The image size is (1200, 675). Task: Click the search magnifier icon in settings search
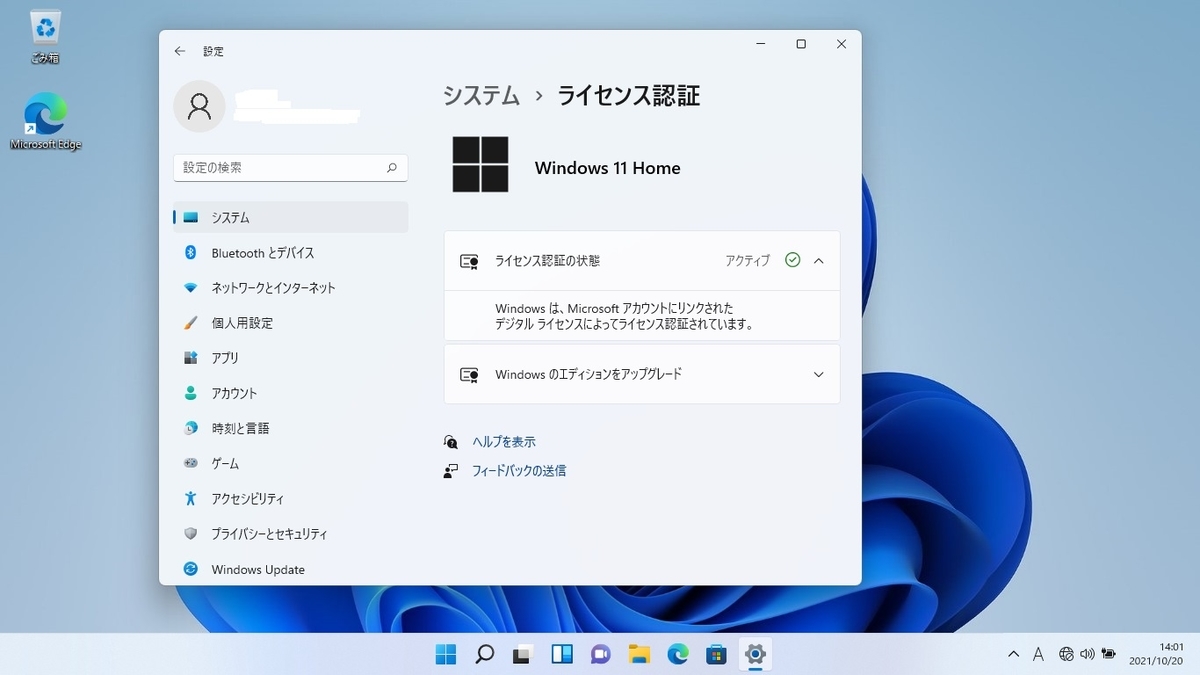pos(392,168)
